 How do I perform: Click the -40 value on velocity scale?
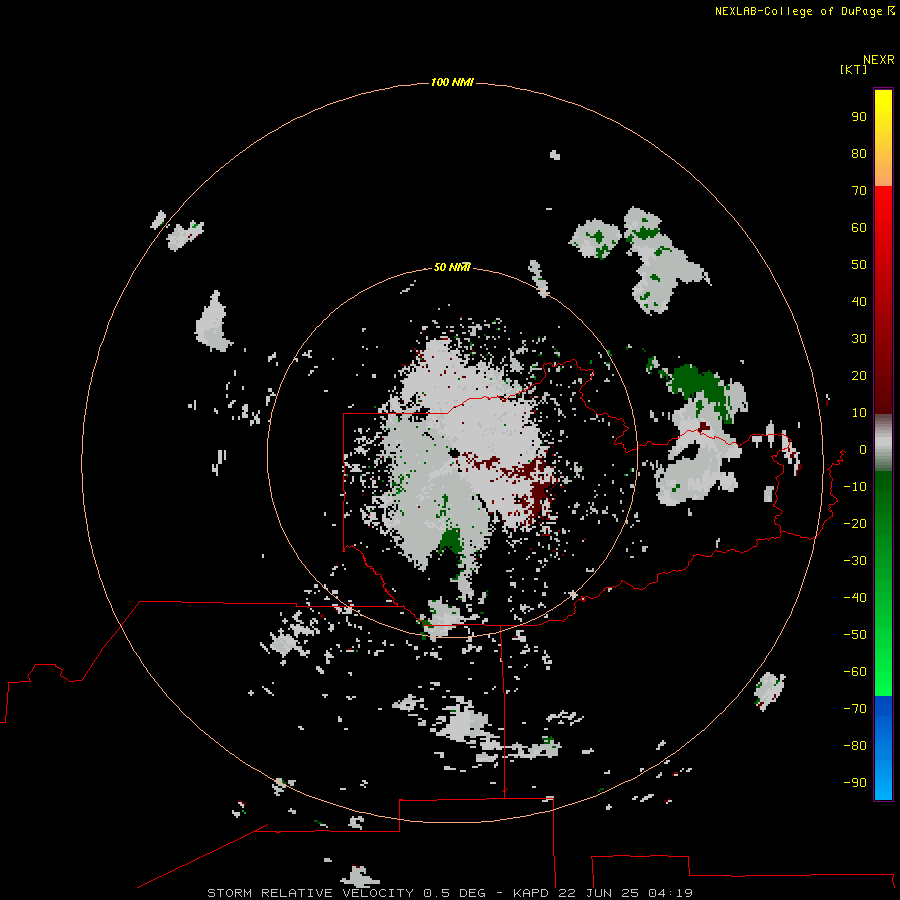[855, 598]
